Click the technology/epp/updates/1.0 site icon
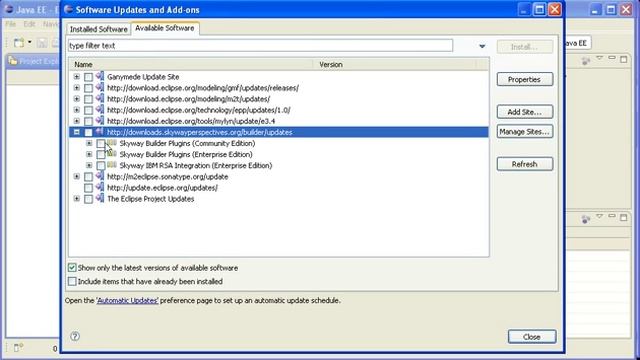Viewport: 640px width, 360px height. pyautogui.click(x=100, y=109)
